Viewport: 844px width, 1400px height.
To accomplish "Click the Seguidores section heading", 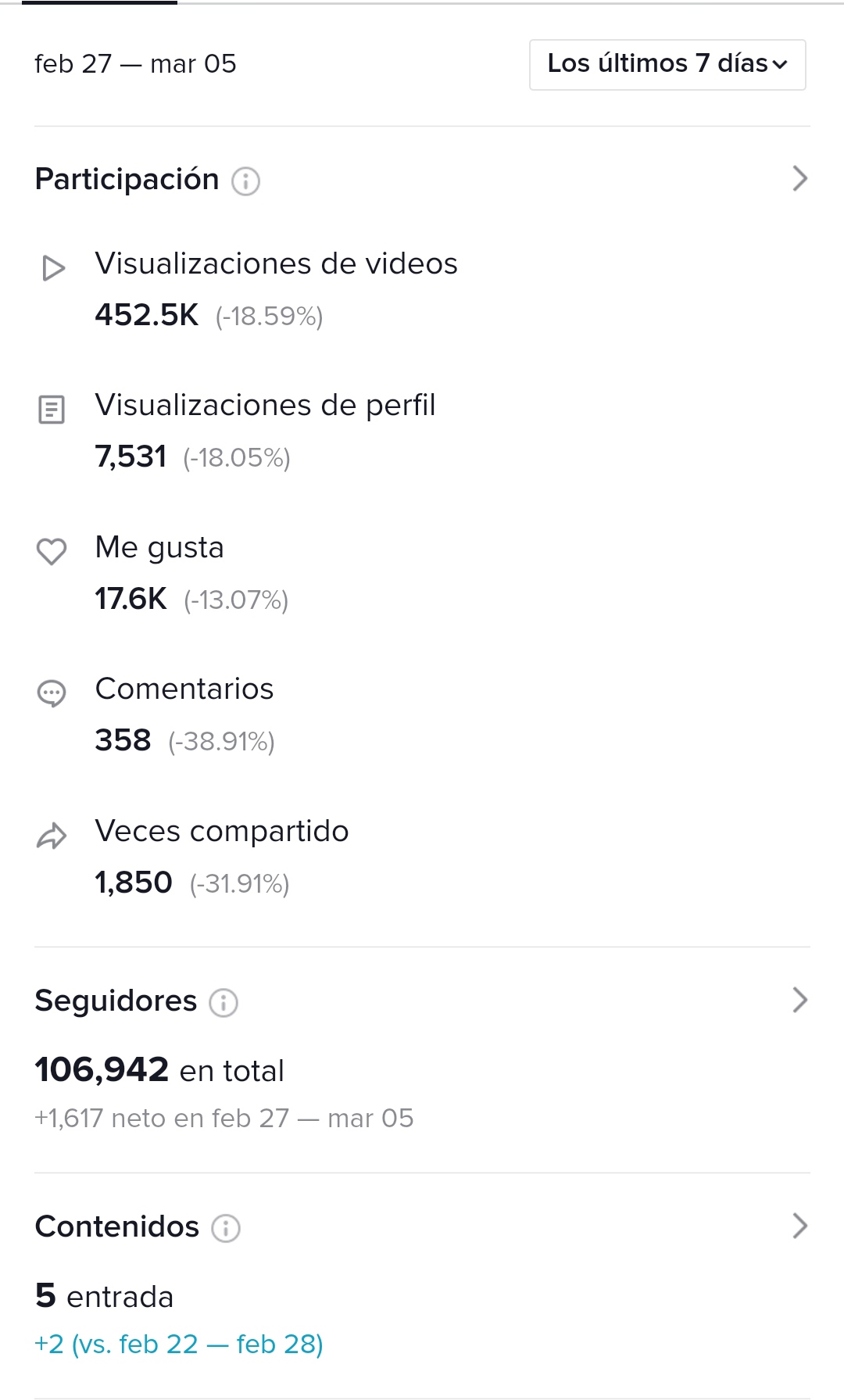I will tap(116, 1001).
